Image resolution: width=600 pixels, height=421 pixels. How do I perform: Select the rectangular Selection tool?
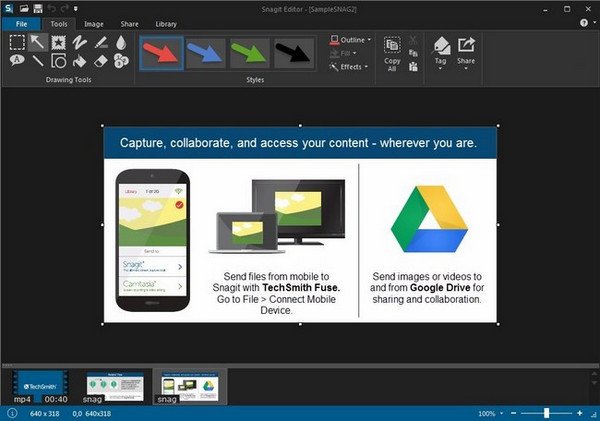[17, 42]
